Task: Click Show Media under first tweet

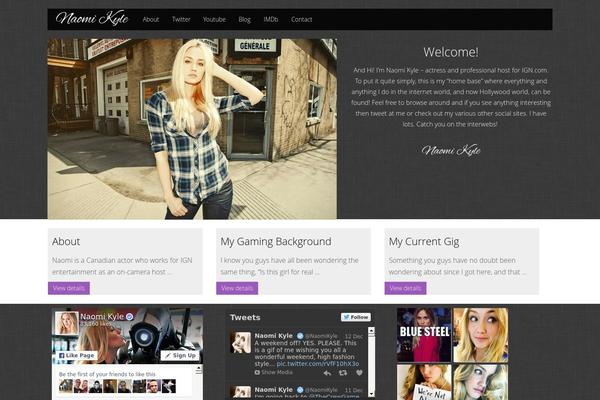Action: tap(273, 372)
